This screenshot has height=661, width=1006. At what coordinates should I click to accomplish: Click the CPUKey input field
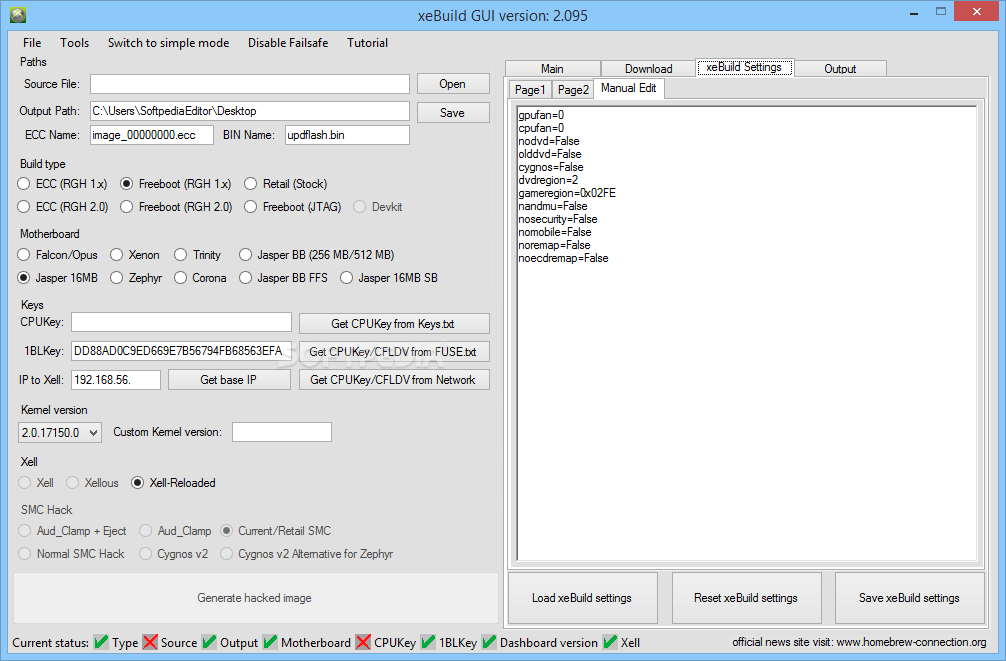181,322
